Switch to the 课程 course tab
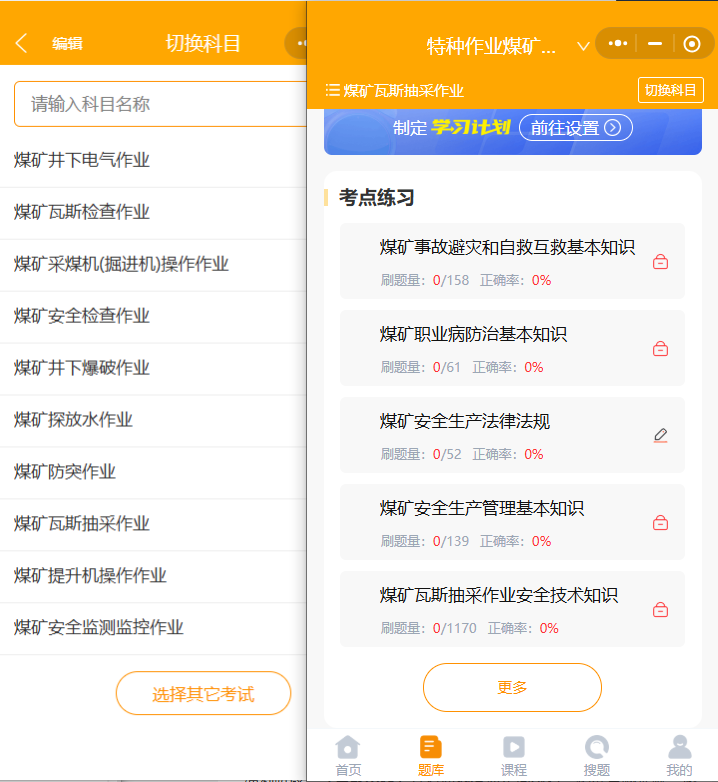 (514, 756)
